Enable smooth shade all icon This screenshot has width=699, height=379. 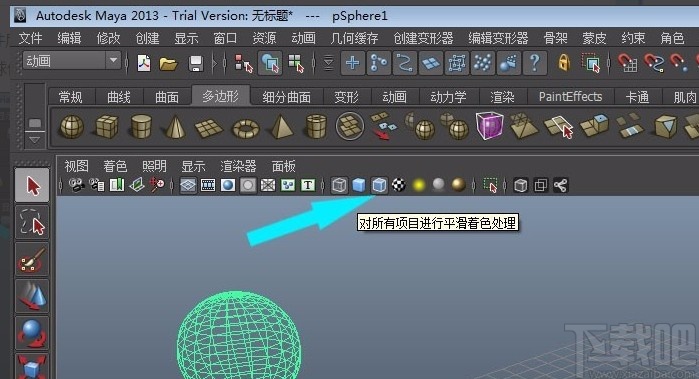[359, 185]
